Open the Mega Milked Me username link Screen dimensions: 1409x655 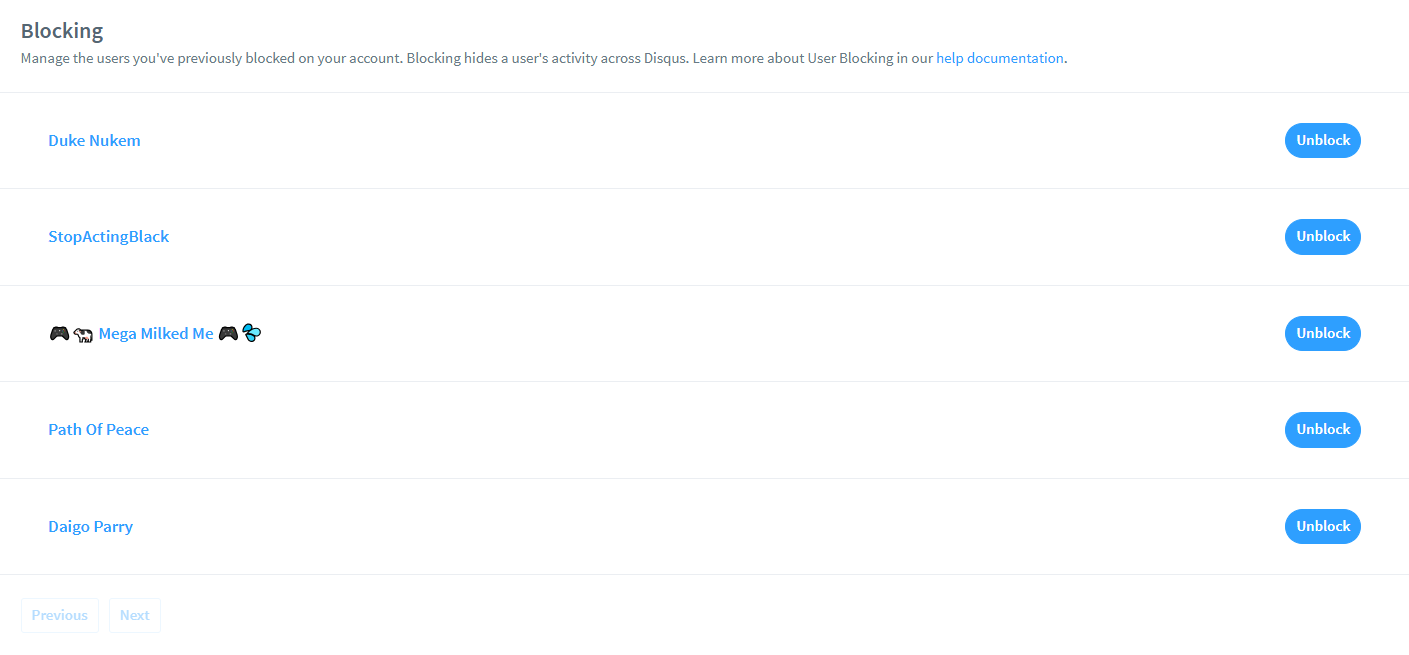[156, 334]
